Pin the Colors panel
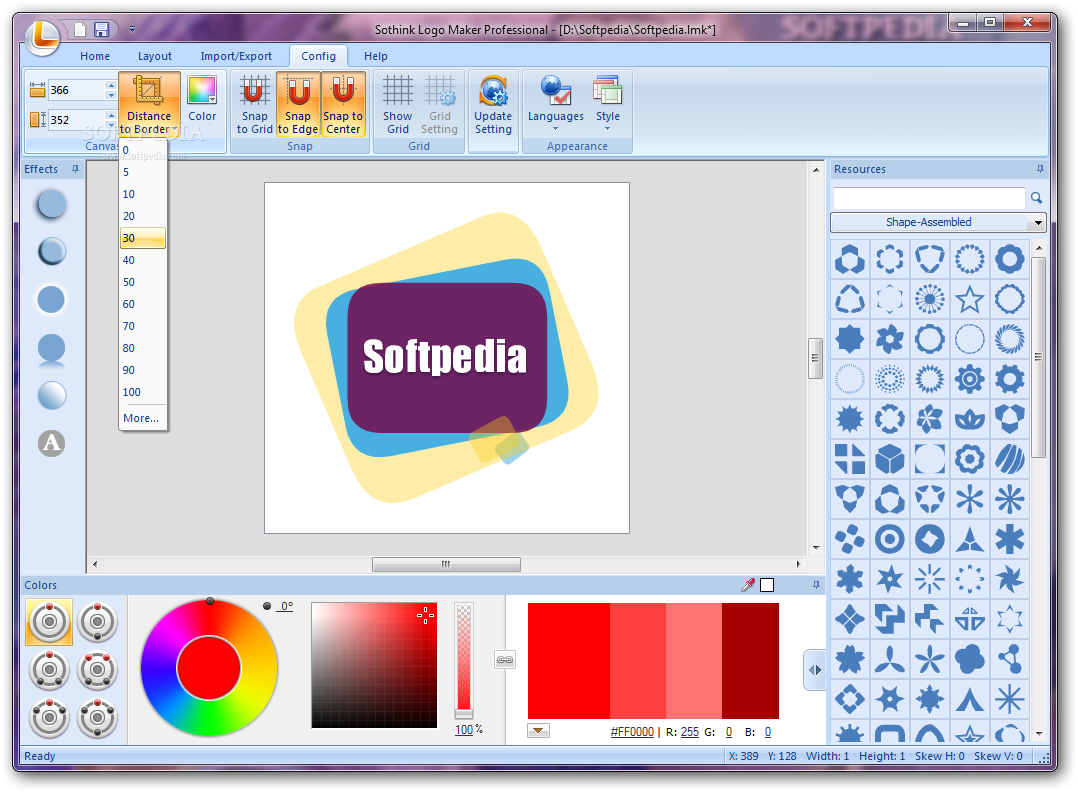The width and height of the screenshot is (1078, 792). 816,585
